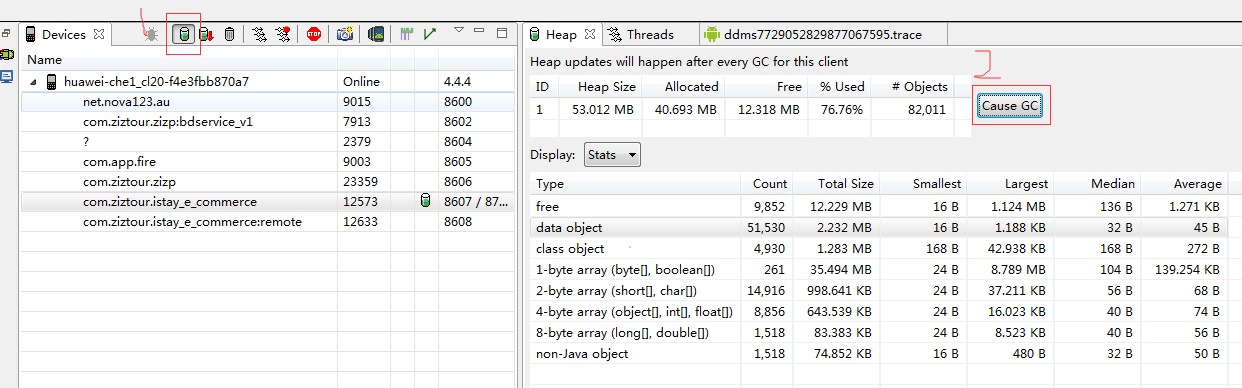Collapse the huawei-che1_cl20 device node

(x=33, y=81)
